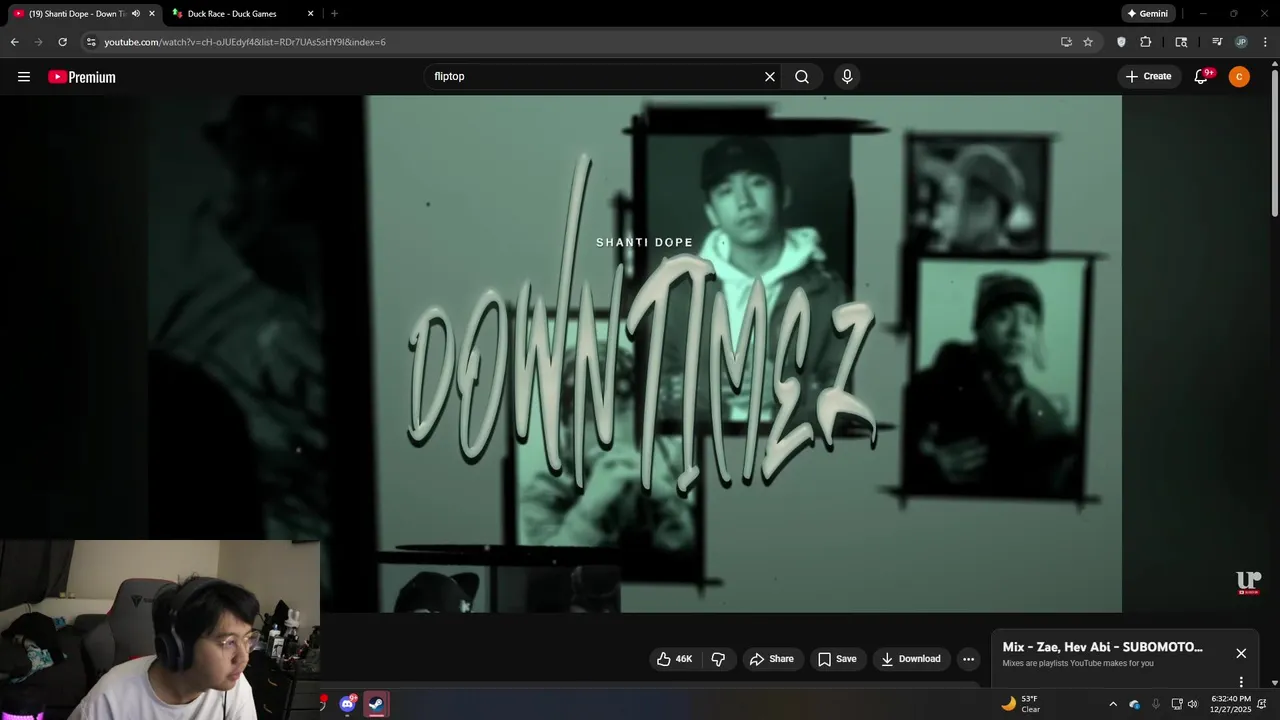The image size is (1280, 720).
Task: Open the JP Chrome profile
Action: (1241, 42)
